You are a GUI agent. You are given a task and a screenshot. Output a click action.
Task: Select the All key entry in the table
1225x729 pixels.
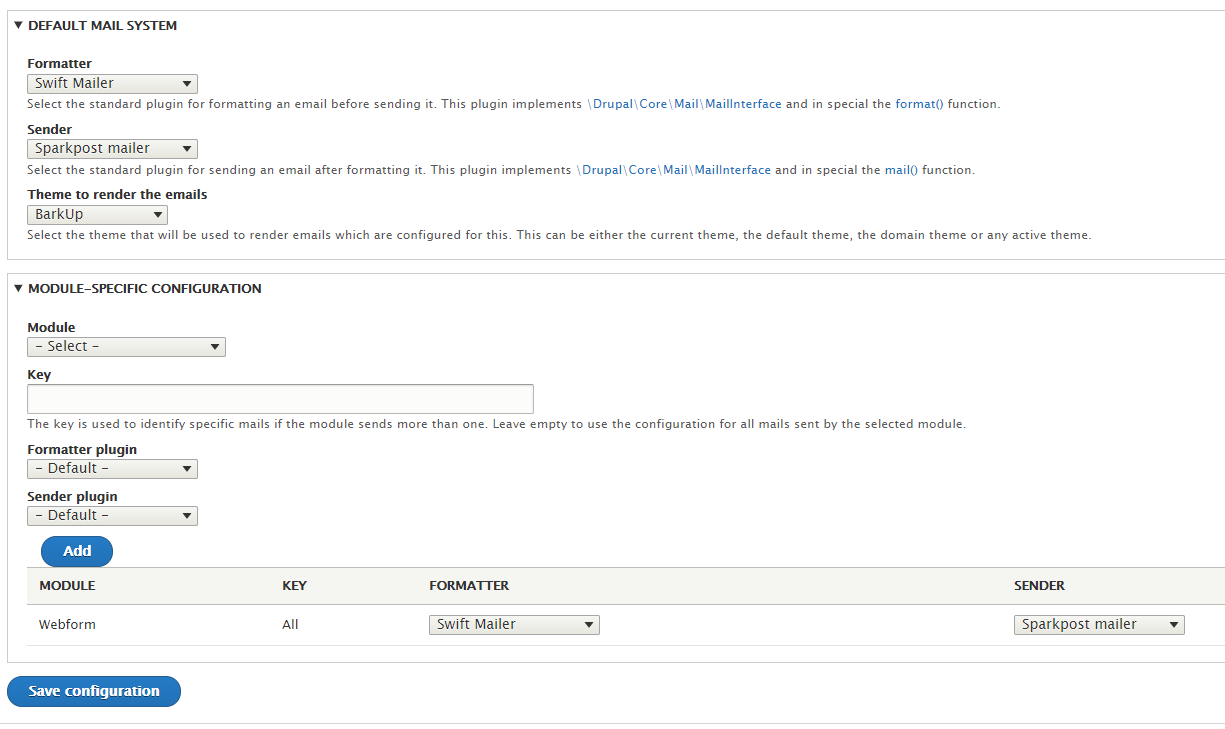point(290,624)
